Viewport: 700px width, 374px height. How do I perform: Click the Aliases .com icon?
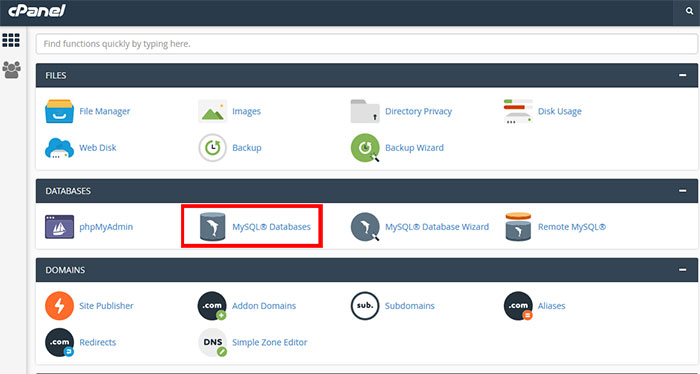tap(518, 306)
